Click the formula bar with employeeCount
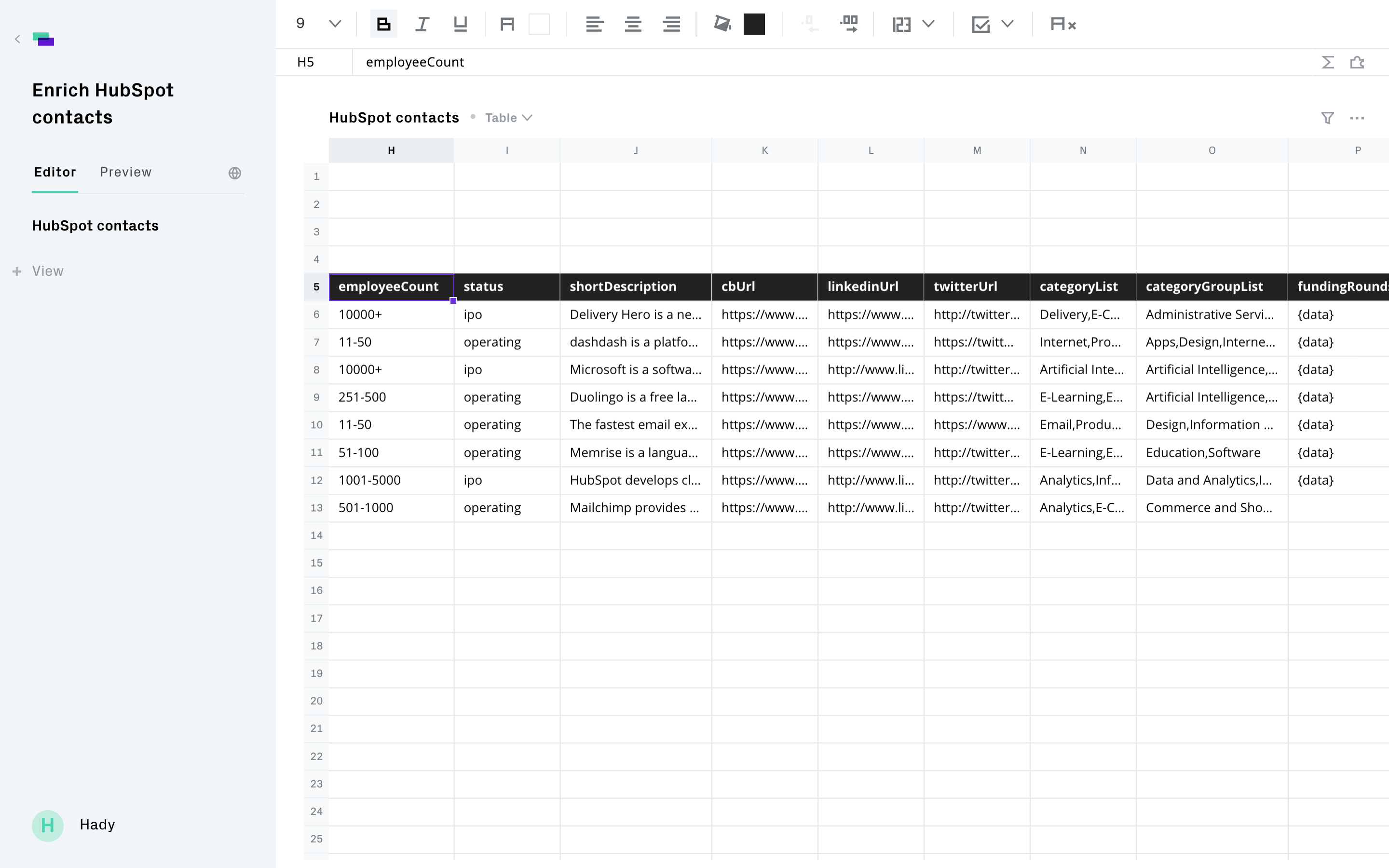Image resolution: width=1389 pixels, height=868 pixels. pyautogui.click(x=832, y=62)
